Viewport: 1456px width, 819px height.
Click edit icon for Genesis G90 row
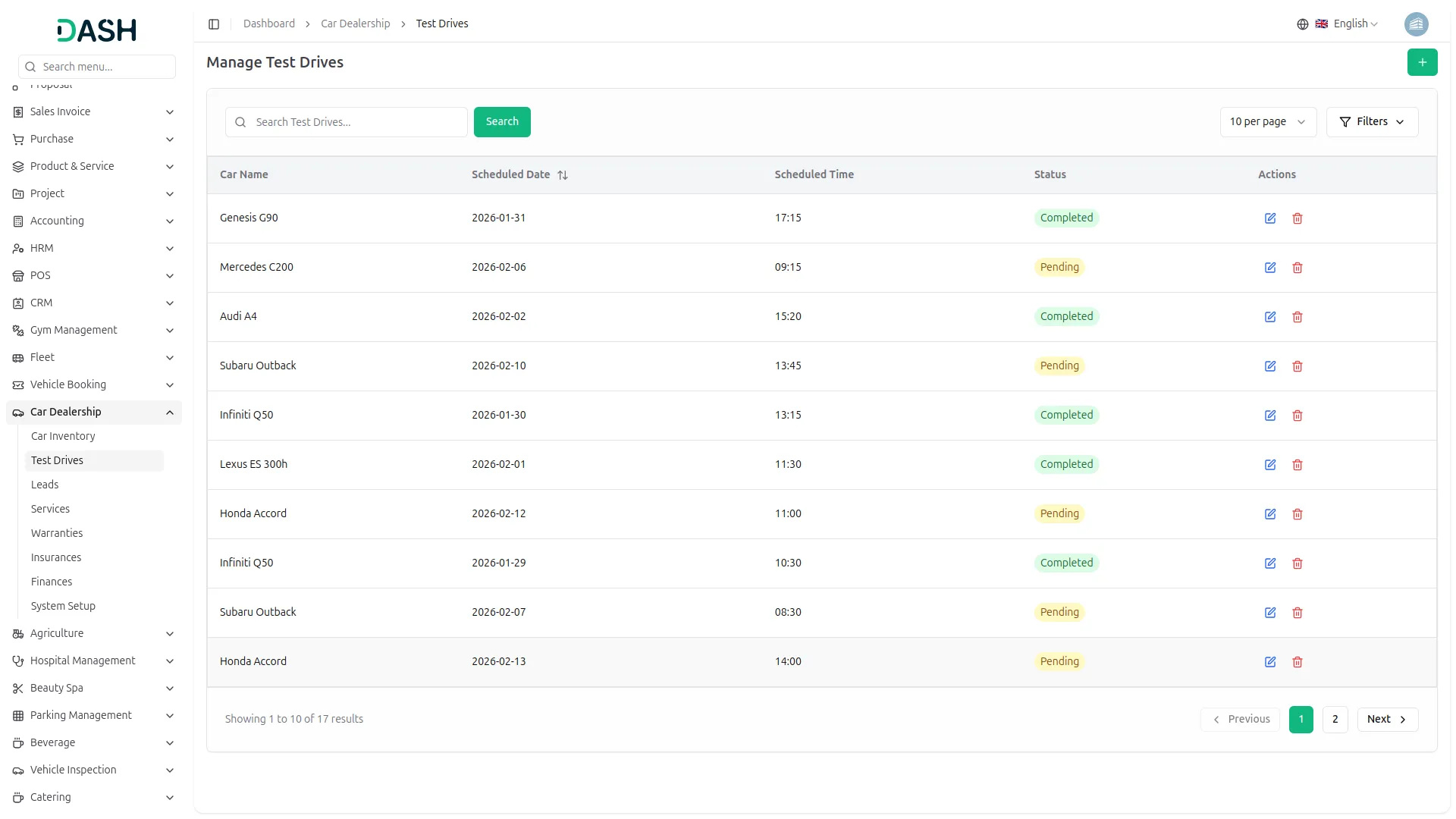(1270, 218)
